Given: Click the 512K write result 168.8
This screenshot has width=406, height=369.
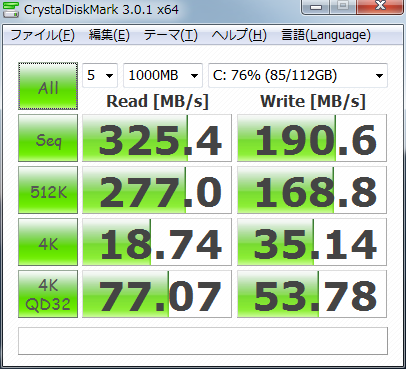Looking at the screenshot, I should point(312,190).
